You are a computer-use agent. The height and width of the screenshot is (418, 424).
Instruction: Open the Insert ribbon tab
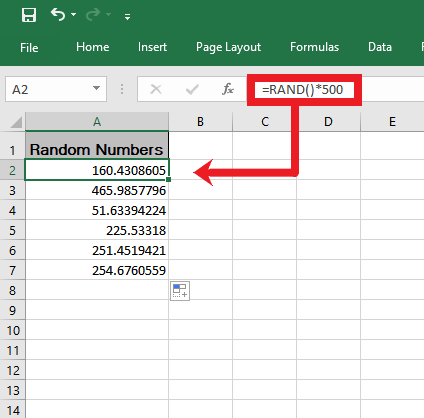pos(152,47)
